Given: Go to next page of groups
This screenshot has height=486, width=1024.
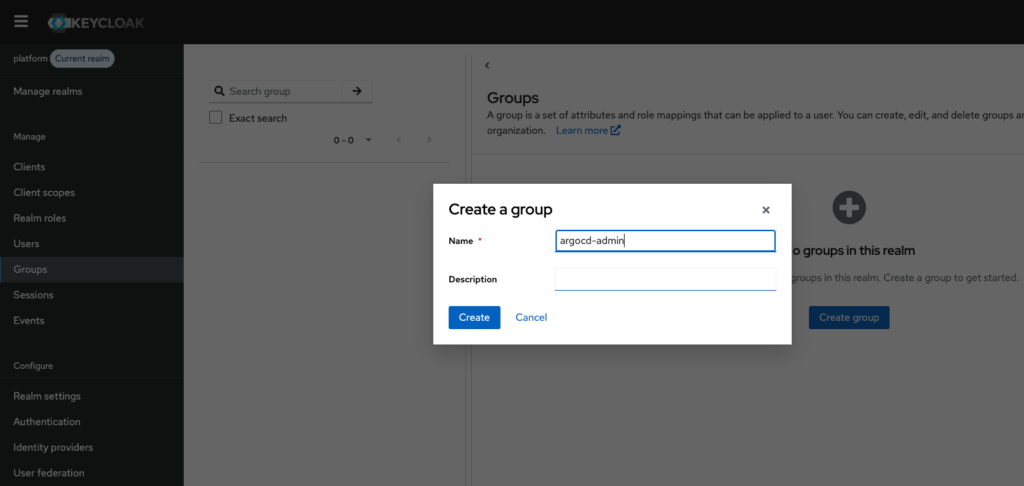Looking at the screenshot, I should [x=429, y=140].
